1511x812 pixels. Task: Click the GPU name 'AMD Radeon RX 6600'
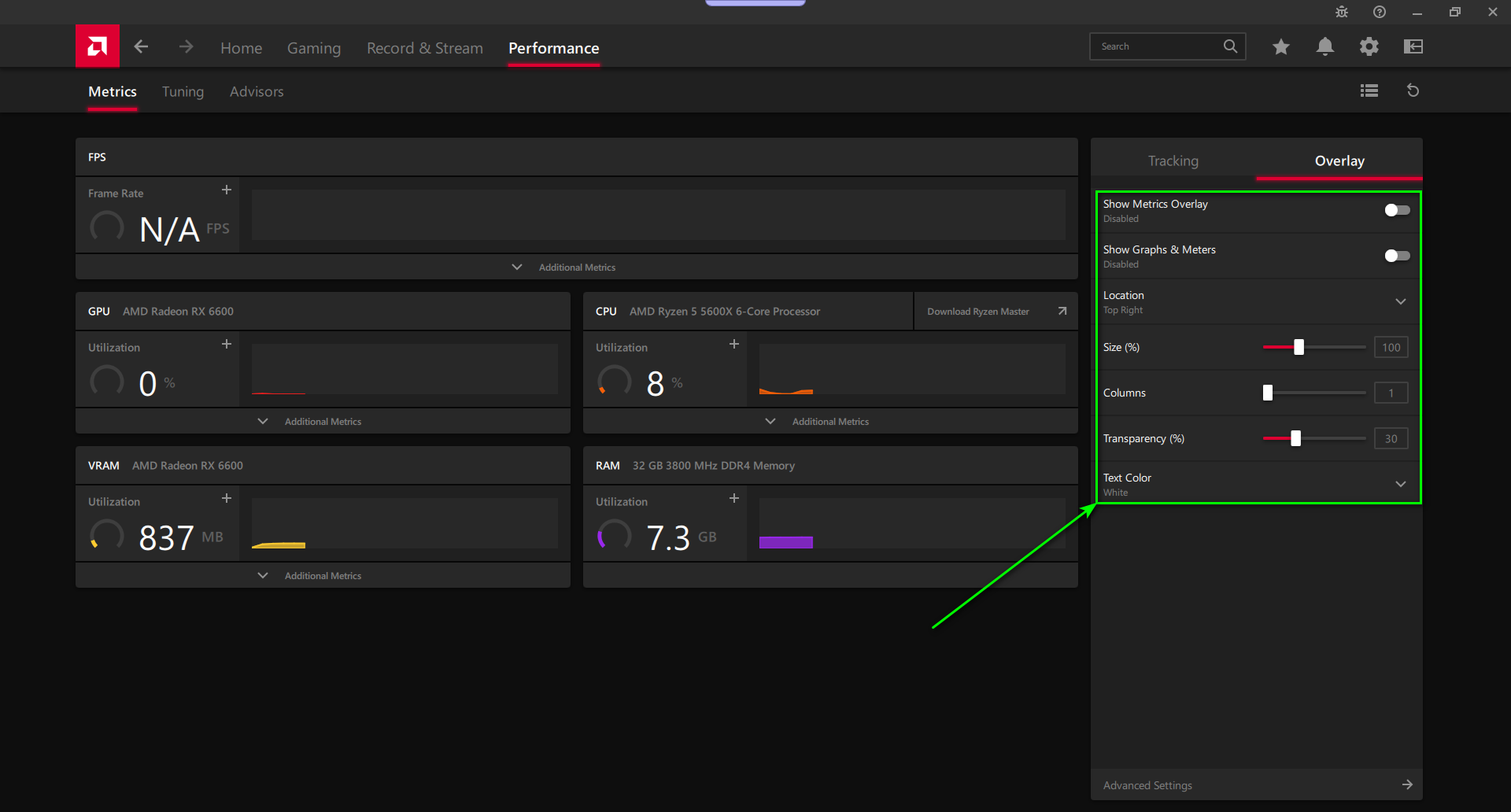click(178, 311)
